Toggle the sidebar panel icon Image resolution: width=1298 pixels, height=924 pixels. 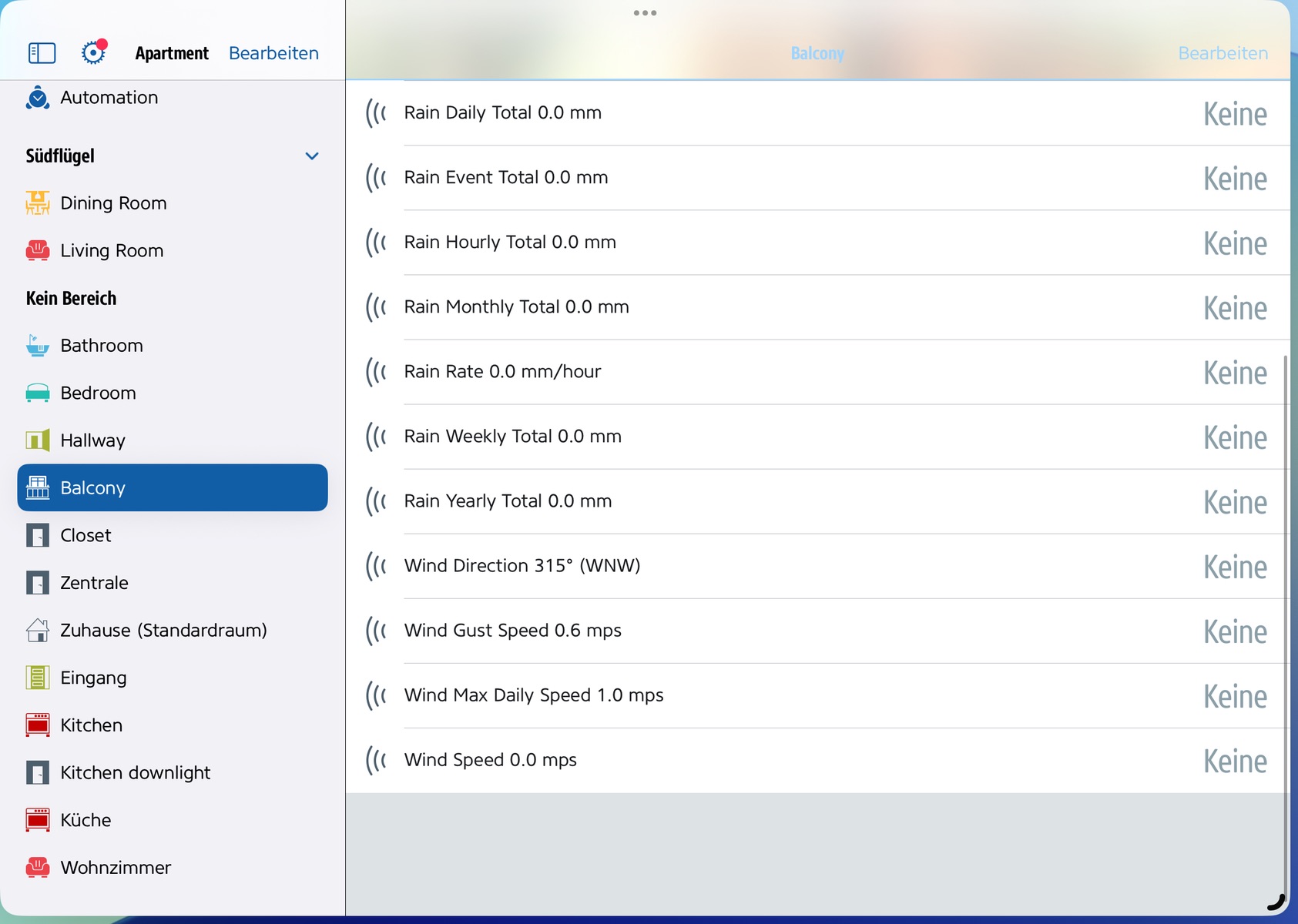pos(42,53)
